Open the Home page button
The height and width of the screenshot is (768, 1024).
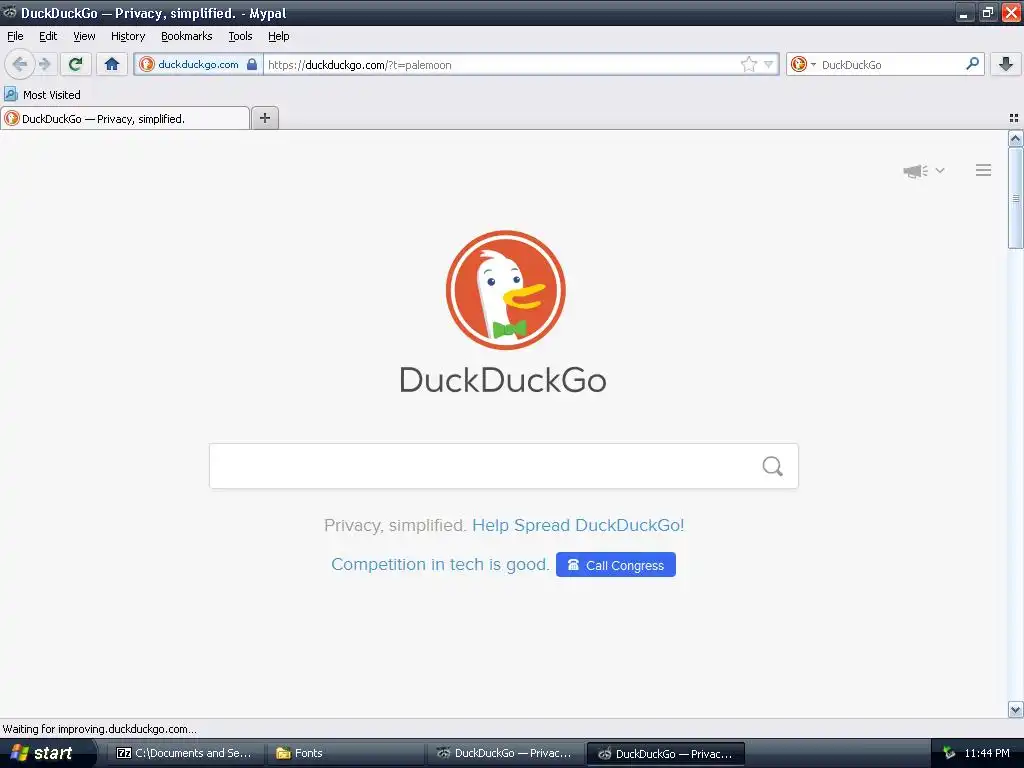point(112,64)
